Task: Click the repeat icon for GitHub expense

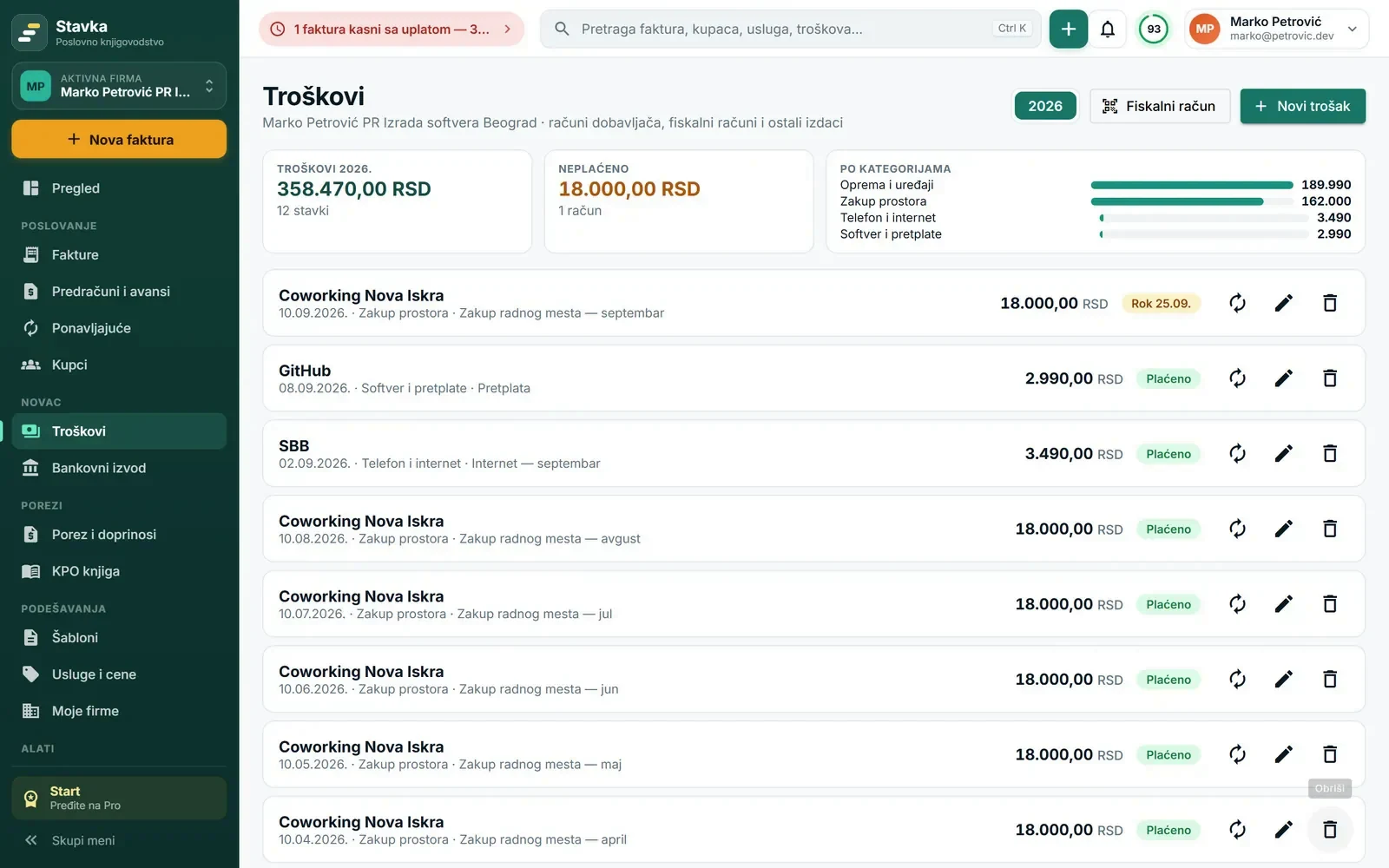Action: coord(1237,378)
